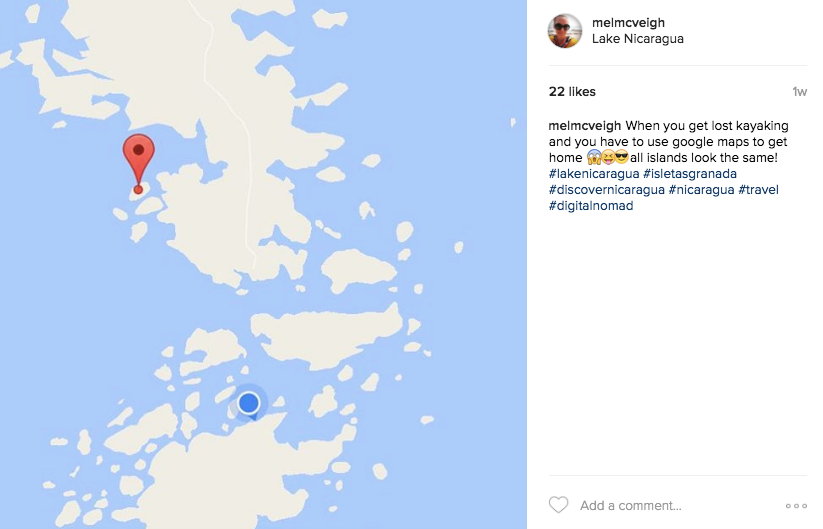Open melmcveigh's profile picture
This screenshot has height=529, width=823.
tap(565, 31)
